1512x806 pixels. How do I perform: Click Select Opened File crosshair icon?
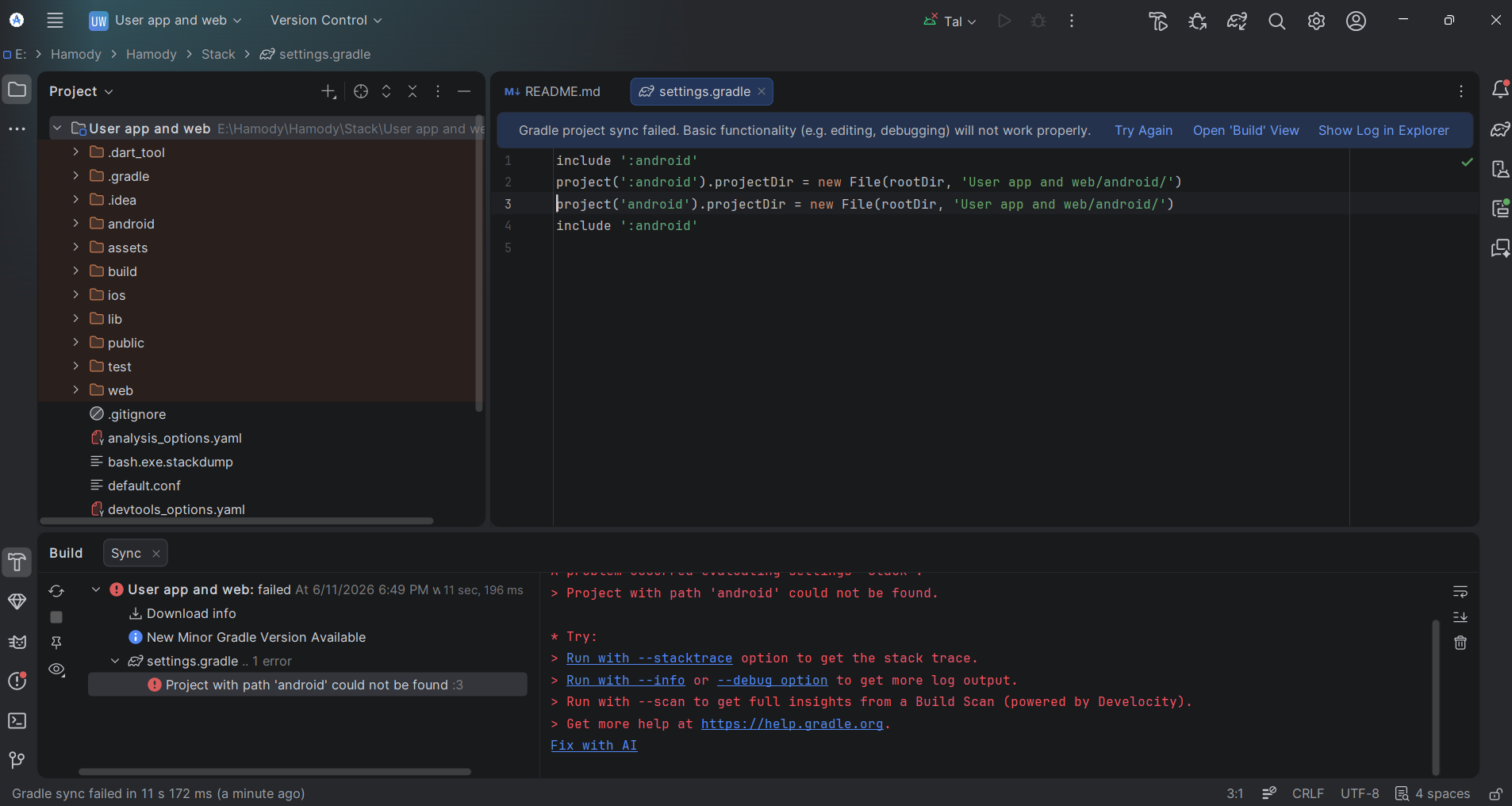(x=361, y=91)
